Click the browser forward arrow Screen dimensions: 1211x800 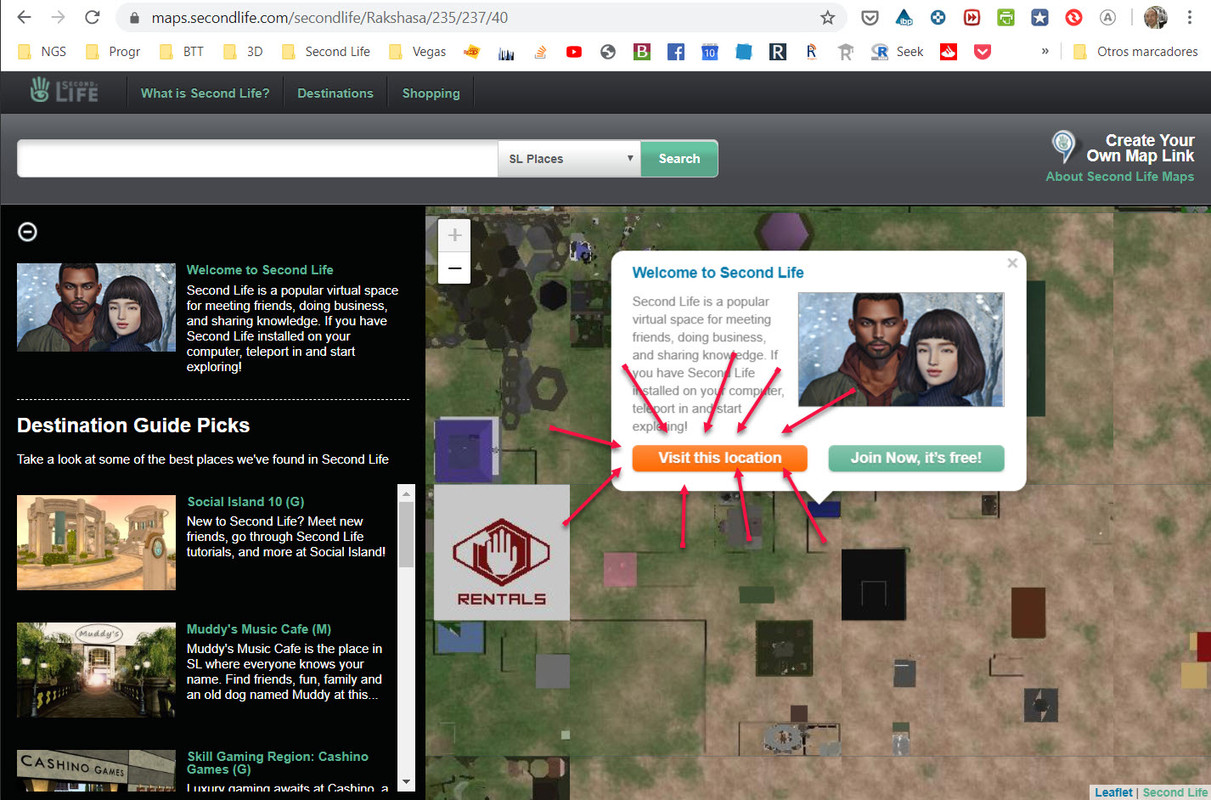58,17
